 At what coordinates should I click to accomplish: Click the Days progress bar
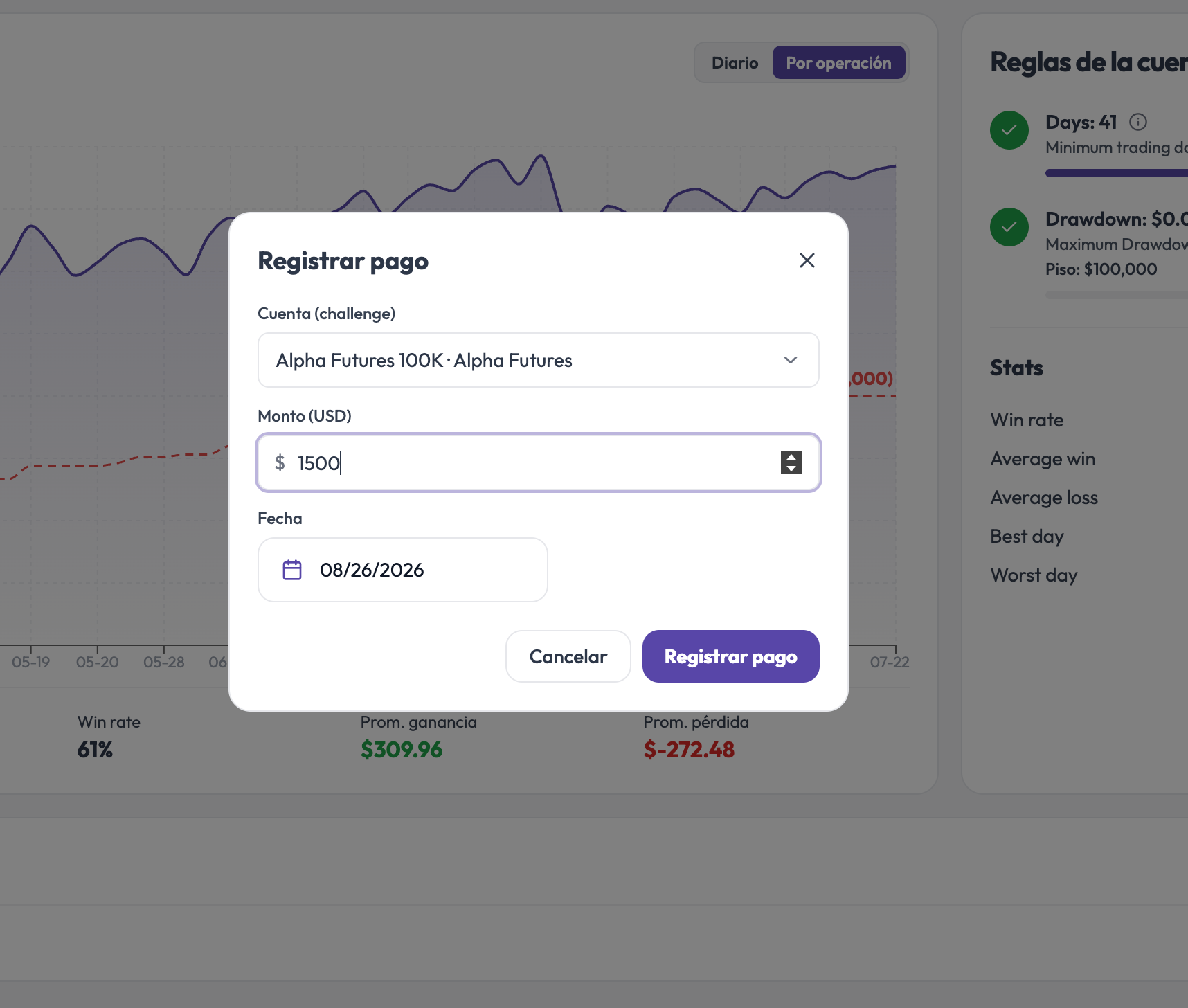click(x=1116, y=173)
